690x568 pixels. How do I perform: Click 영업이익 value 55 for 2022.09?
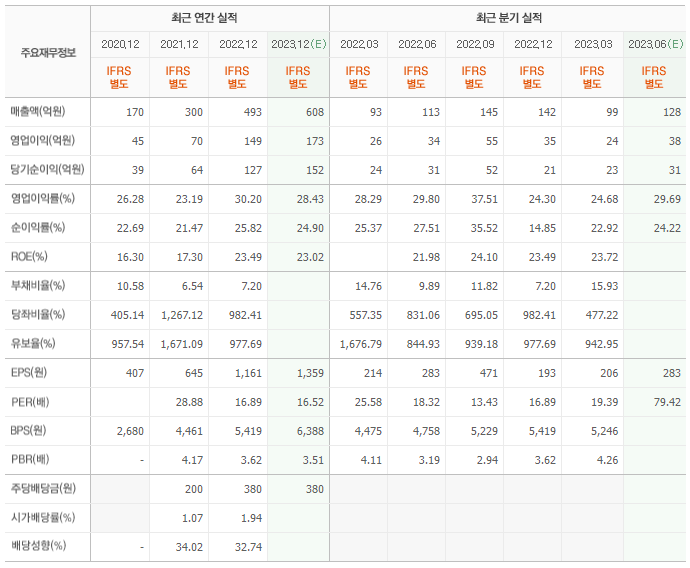coord(492,141)
